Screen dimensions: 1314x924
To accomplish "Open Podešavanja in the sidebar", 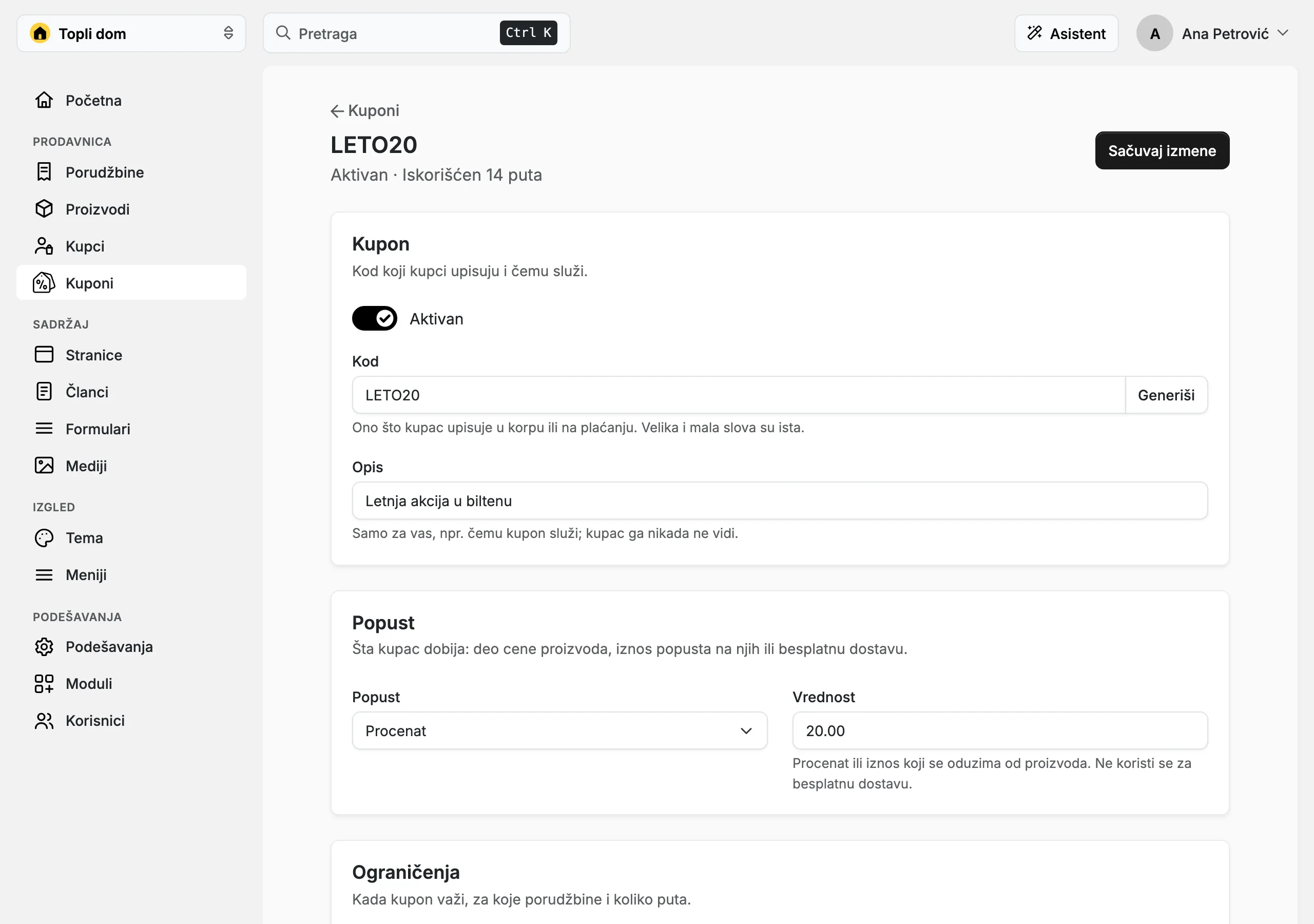I will (131, 646).
